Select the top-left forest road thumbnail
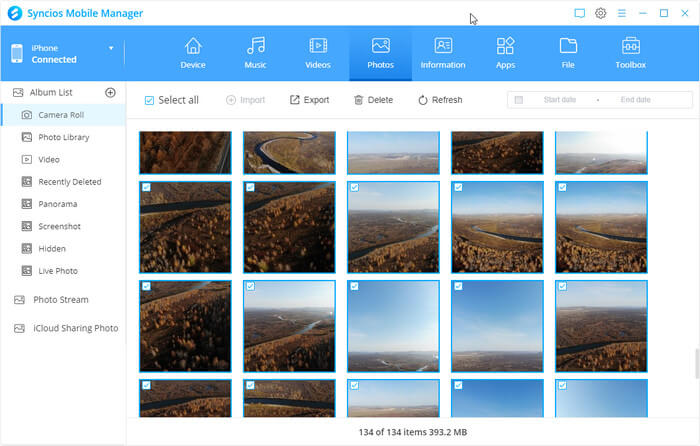This screenshot has width=700, height=446. coord(185,152)
